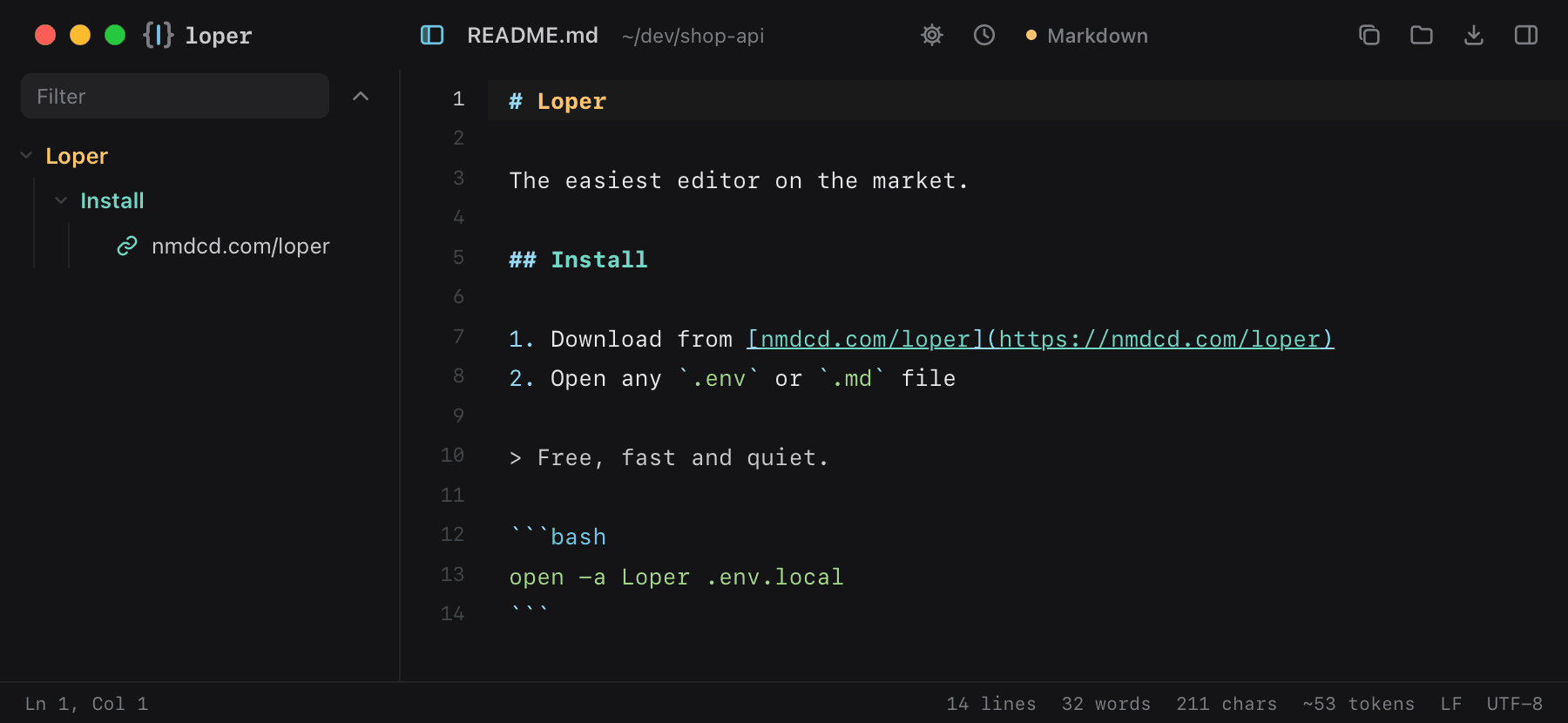This screenshot has width=1568, height=723.
Task: Click the '```bash' code fence line
Action: click(x=558, y=537)
